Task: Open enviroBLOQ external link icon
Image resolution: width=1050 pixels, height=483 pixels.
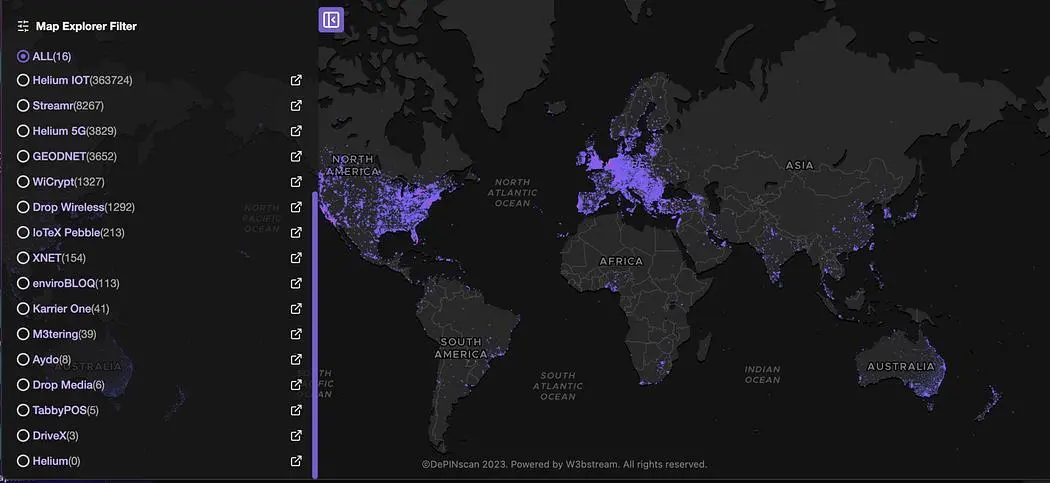Action: pos(296,283)
